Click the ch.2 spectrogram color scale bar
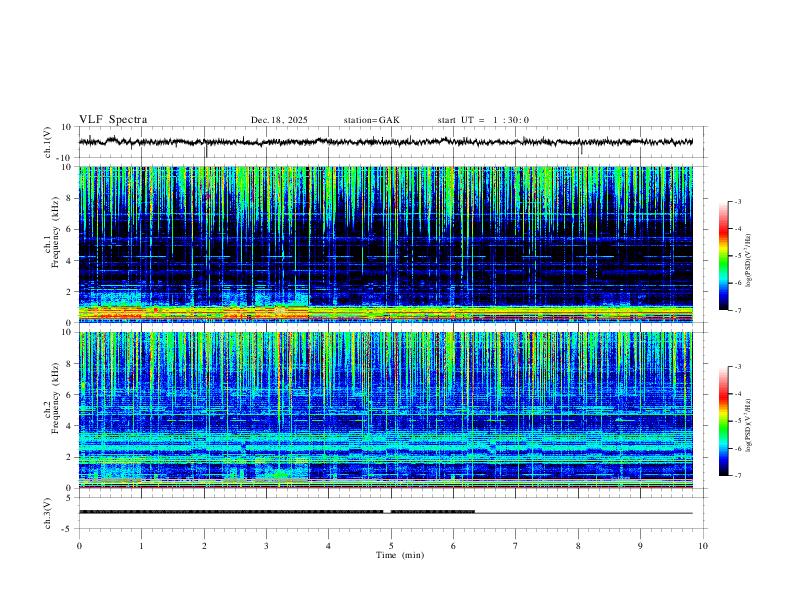The height and width of the screenshot is (612, 792). pos(723,421)
